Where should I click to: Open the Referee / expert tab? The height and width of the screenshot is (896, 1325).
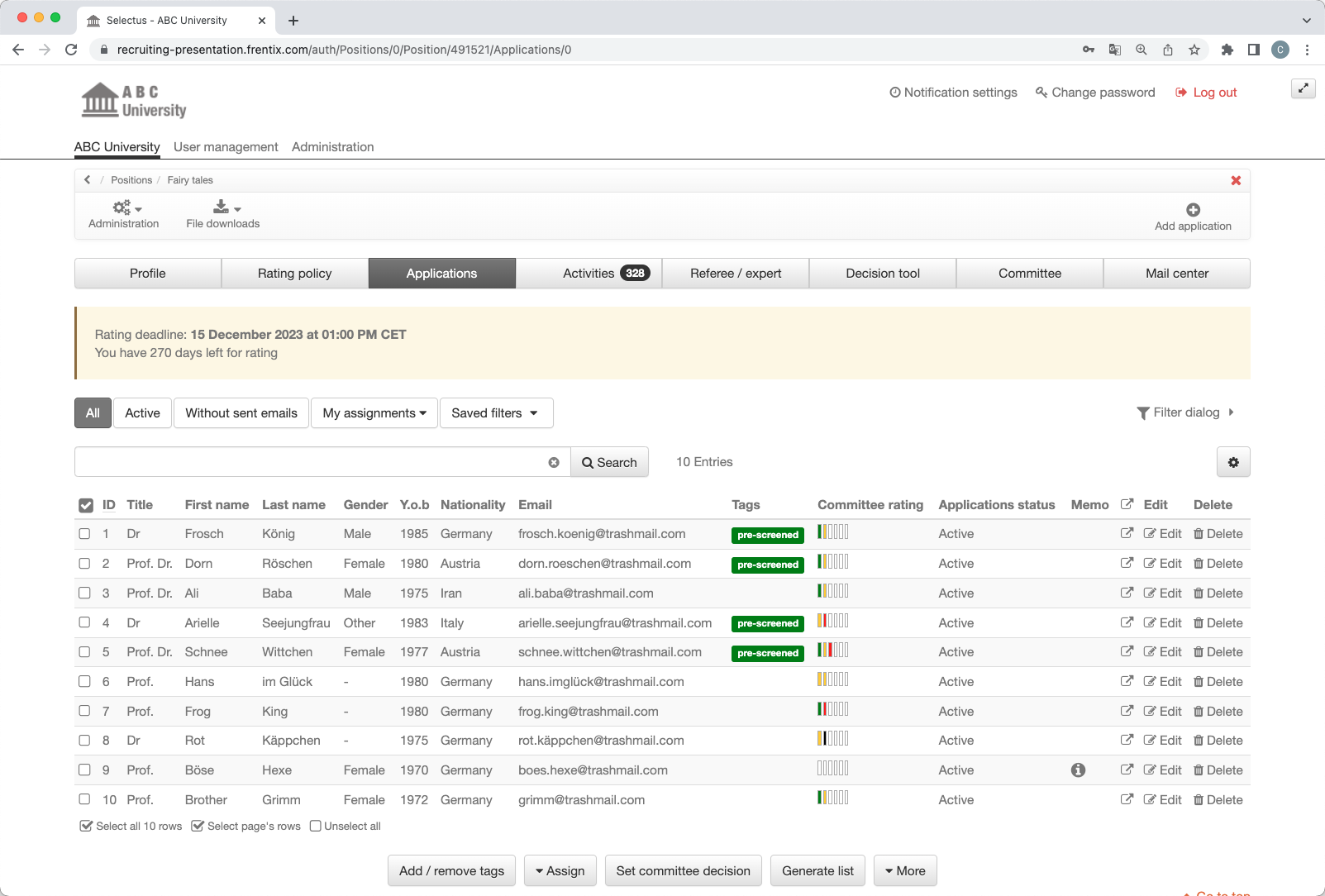pyautogui.click(x=736, y=274)
